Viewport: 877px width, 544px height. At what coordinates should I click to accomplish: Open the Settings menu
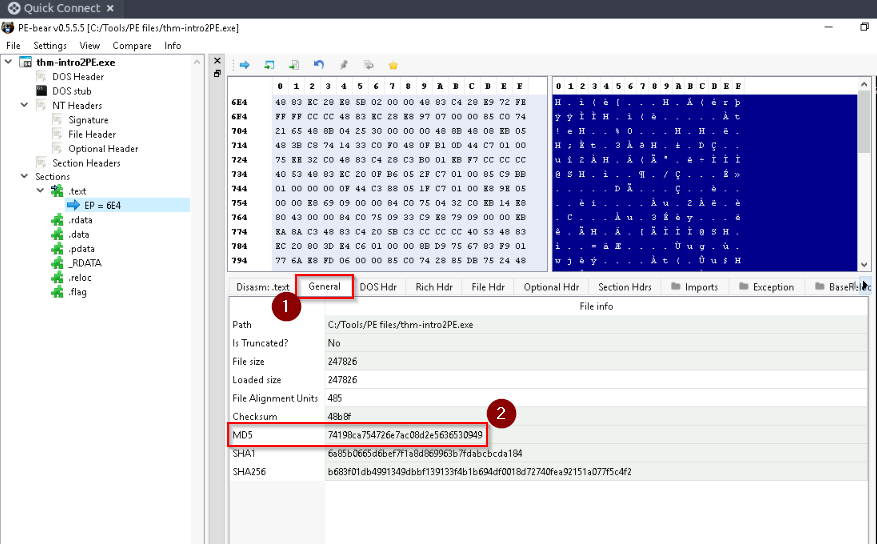click(x=50, y=45)
